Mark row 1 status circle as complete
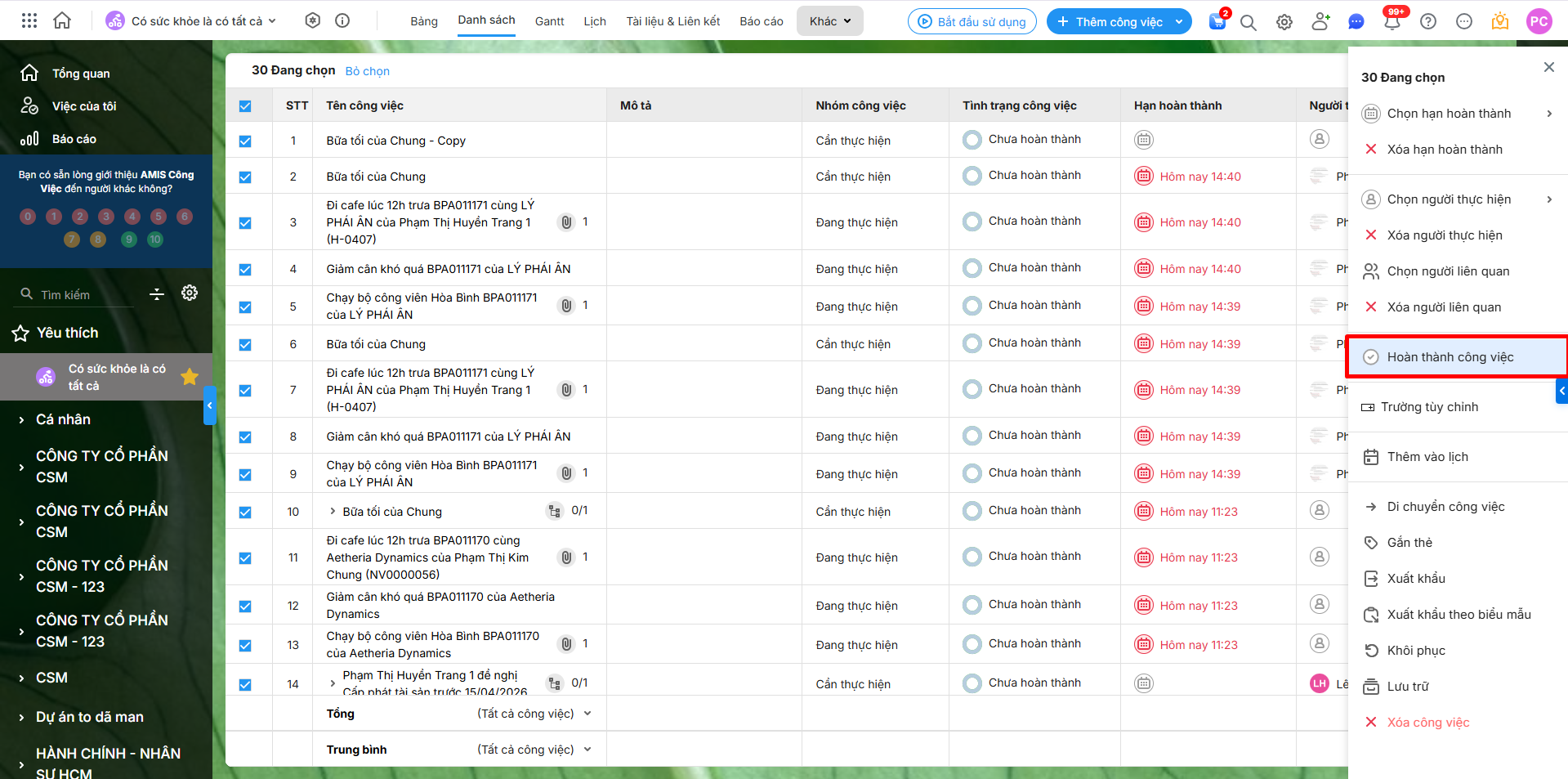This screenshot has width=1568, height=779. click(972, 140)
